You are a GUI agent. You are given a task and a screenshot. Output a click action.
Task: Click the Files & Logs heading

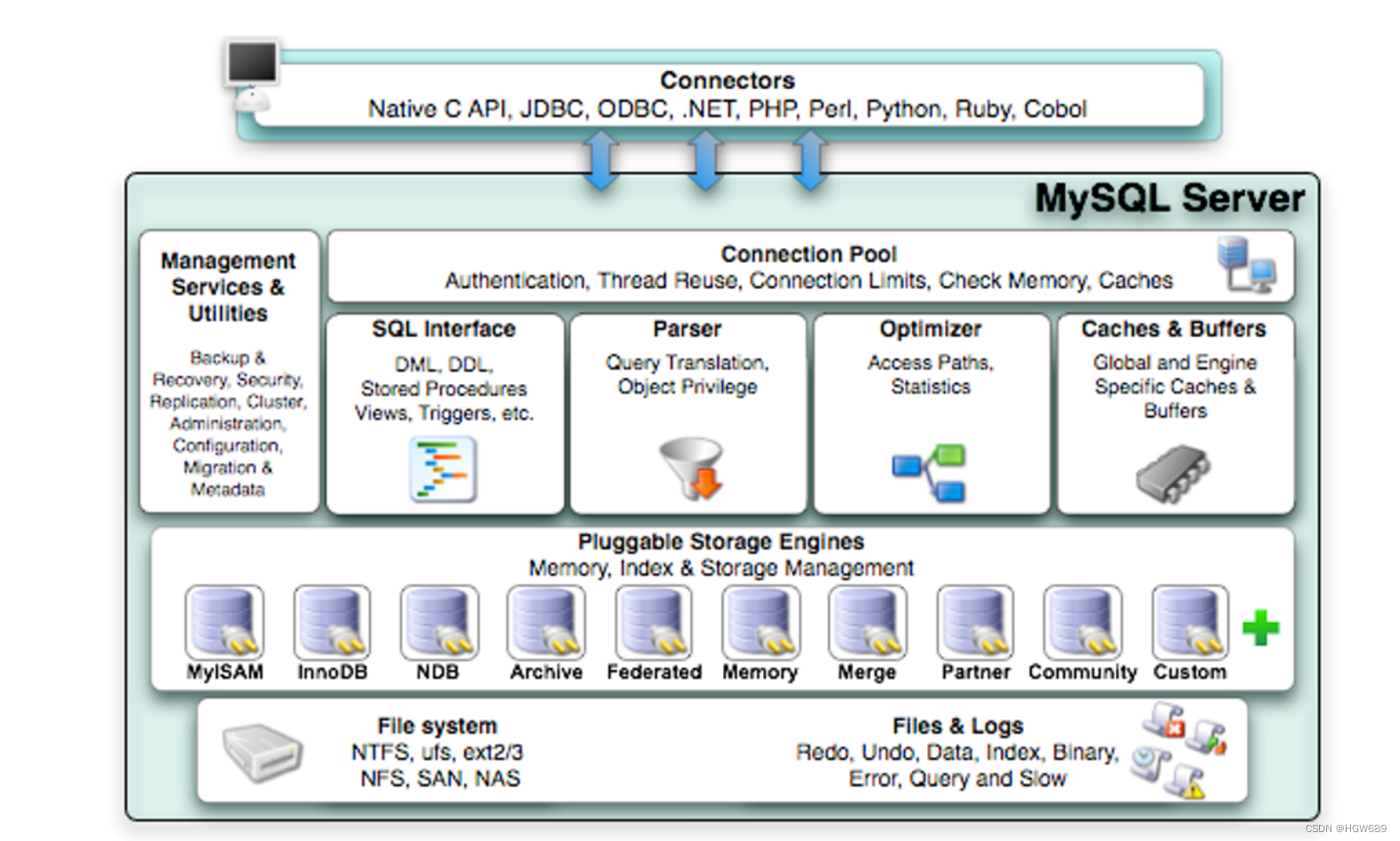[x=957, y=726]
